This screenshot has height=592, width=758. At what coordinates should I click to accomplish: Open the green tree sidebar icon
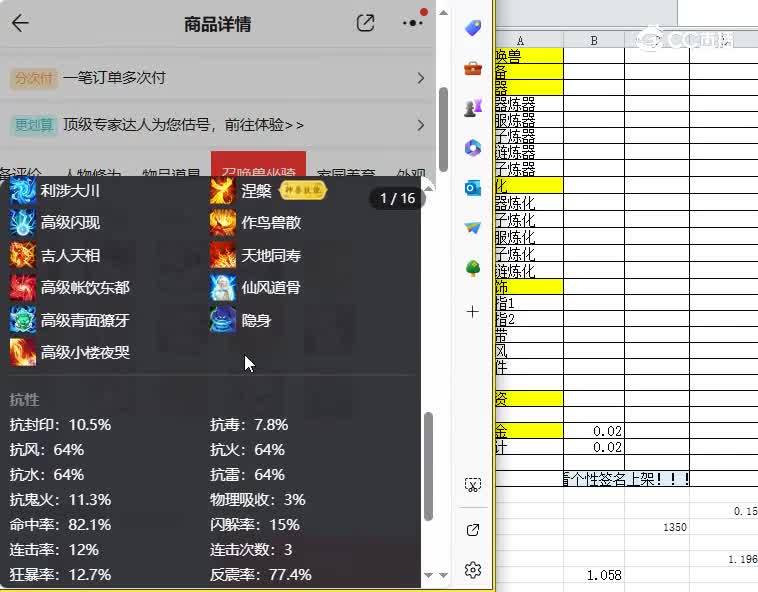tap(473, 268)
